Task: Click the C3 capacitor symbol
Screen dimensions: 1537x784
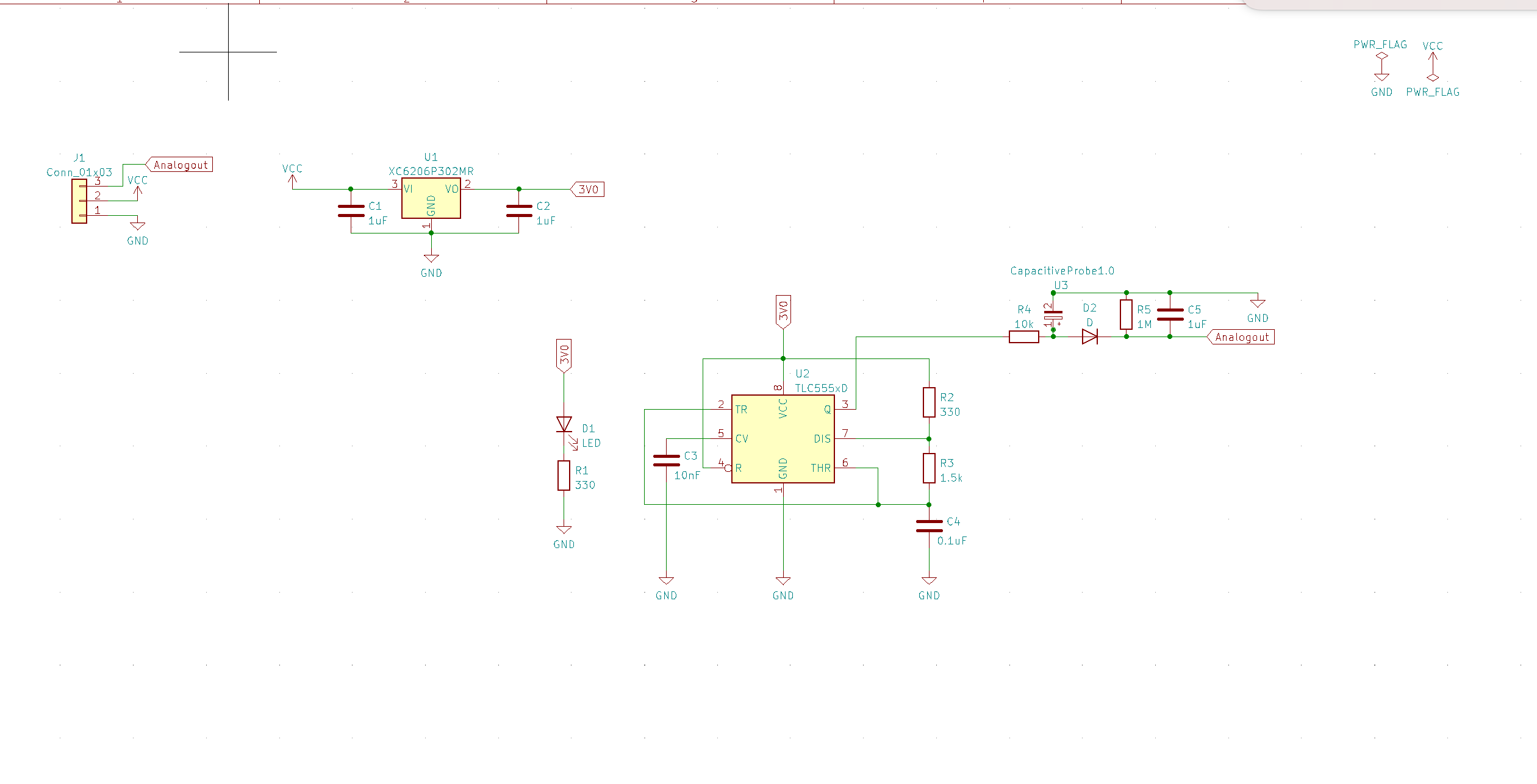Action: (x=666, y=460)
